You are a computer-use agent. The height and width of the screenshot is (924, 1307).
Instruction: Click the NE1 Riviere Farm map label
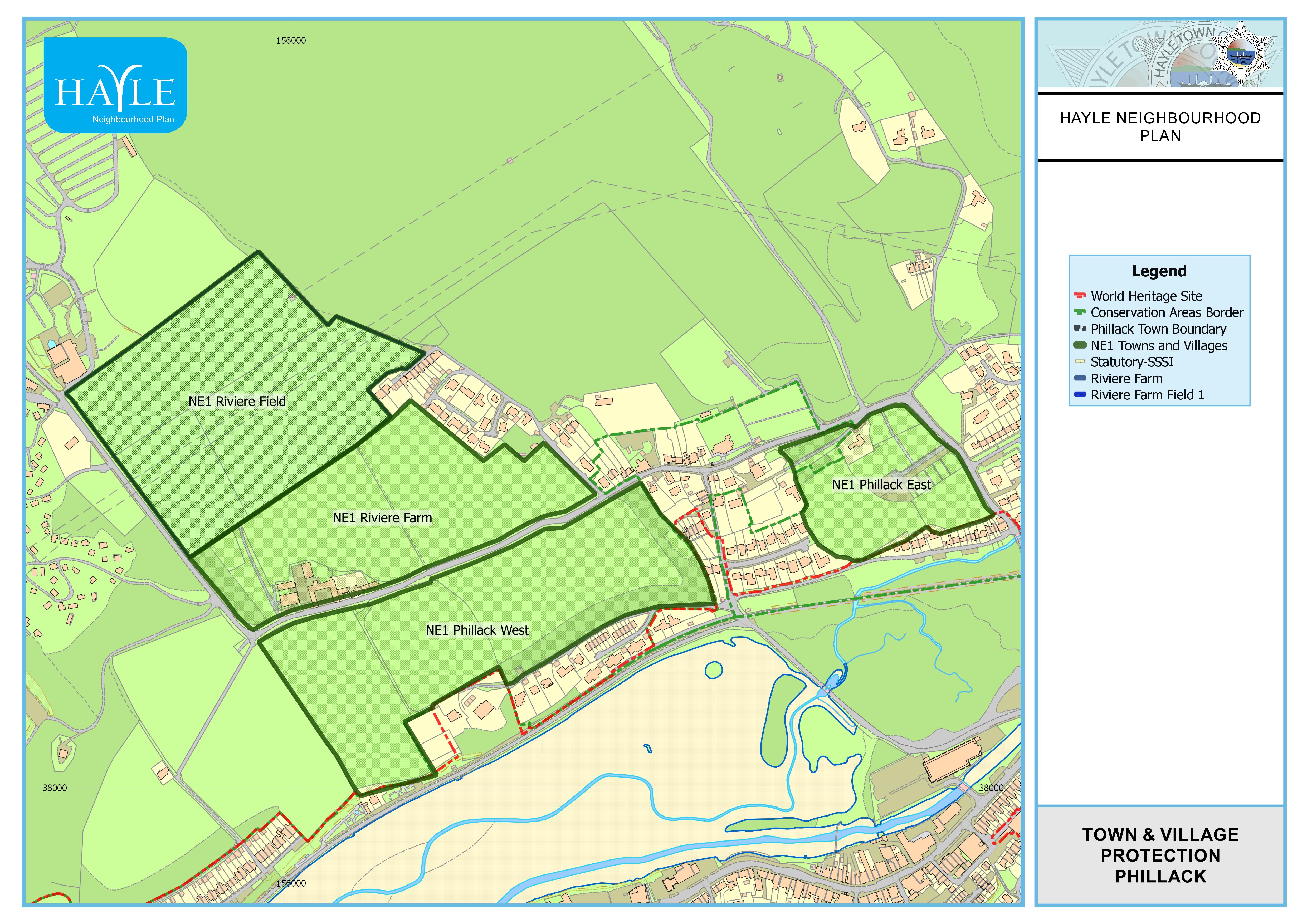[x=382, y=518]
